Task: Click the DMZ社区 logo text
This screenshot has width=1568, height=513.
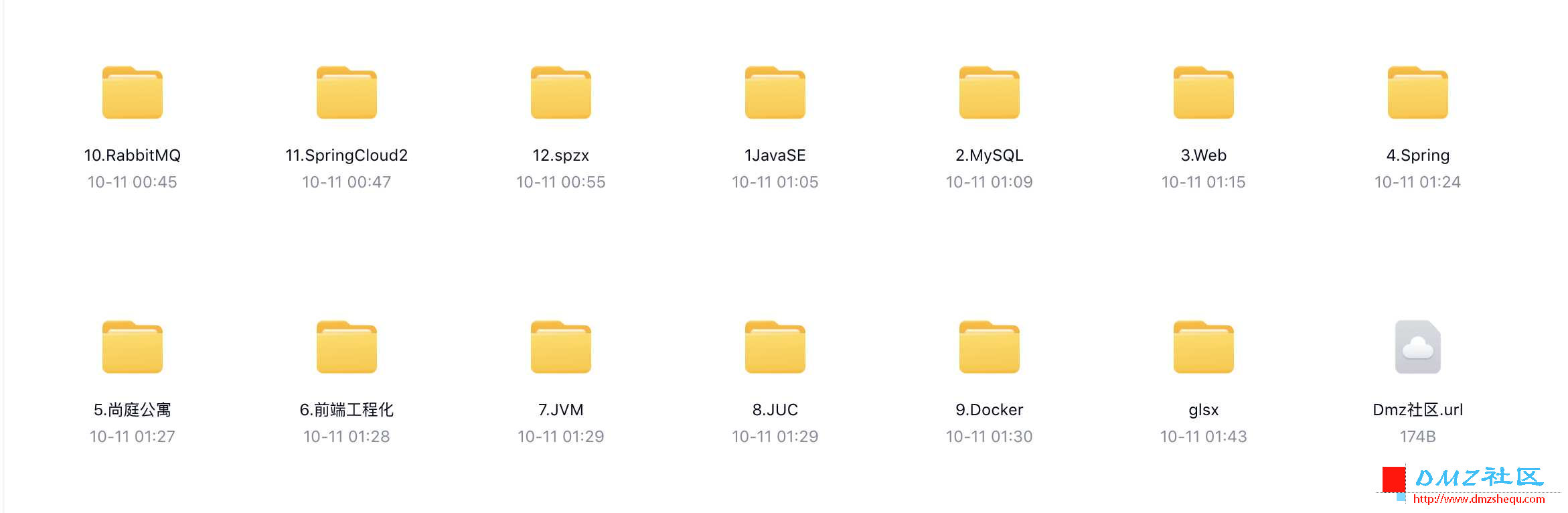Action: click(1479, 478)
